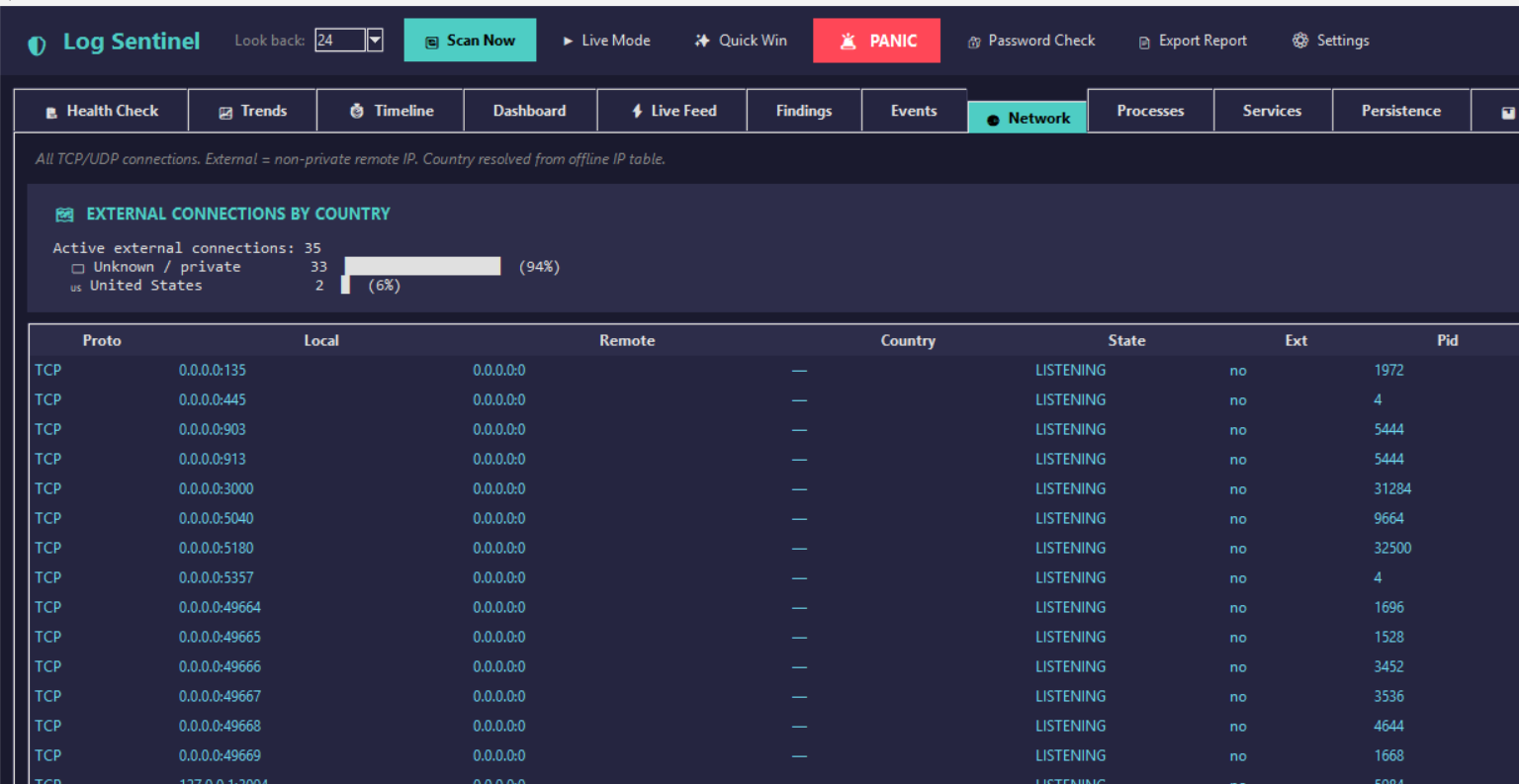1519x784 pixels.
Task: Sort by Proto column header
Action: coord(102,340)
